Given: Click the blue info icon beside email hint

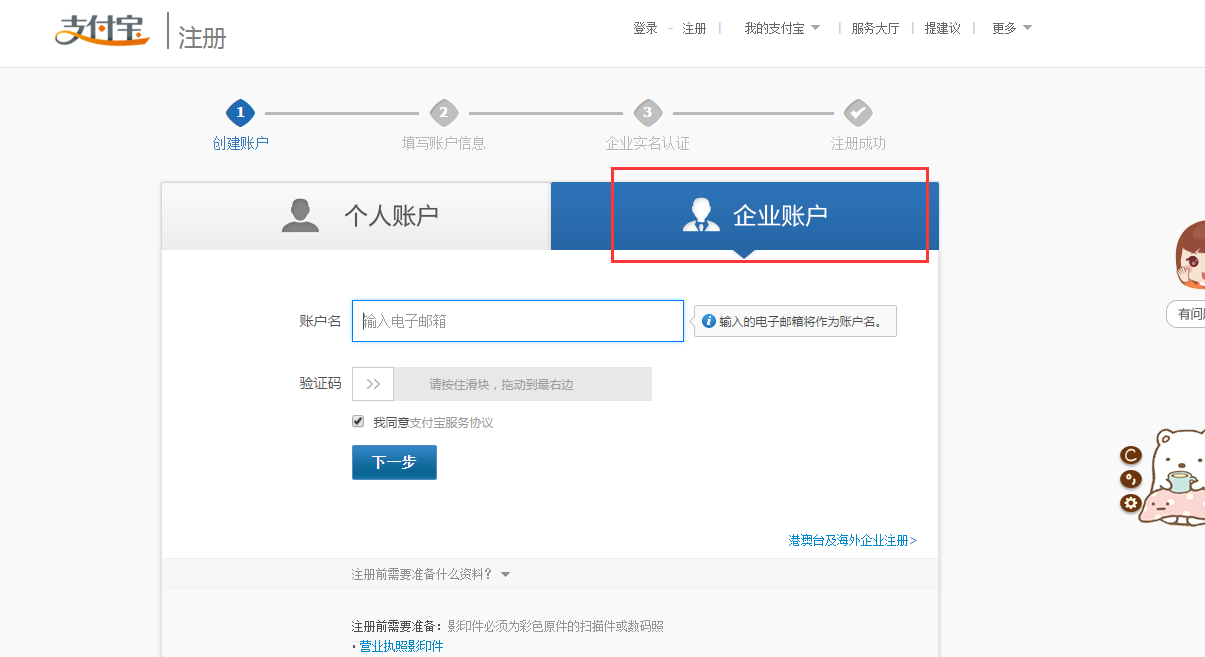Looking at the screenshot, I should (x=709, y=321).
